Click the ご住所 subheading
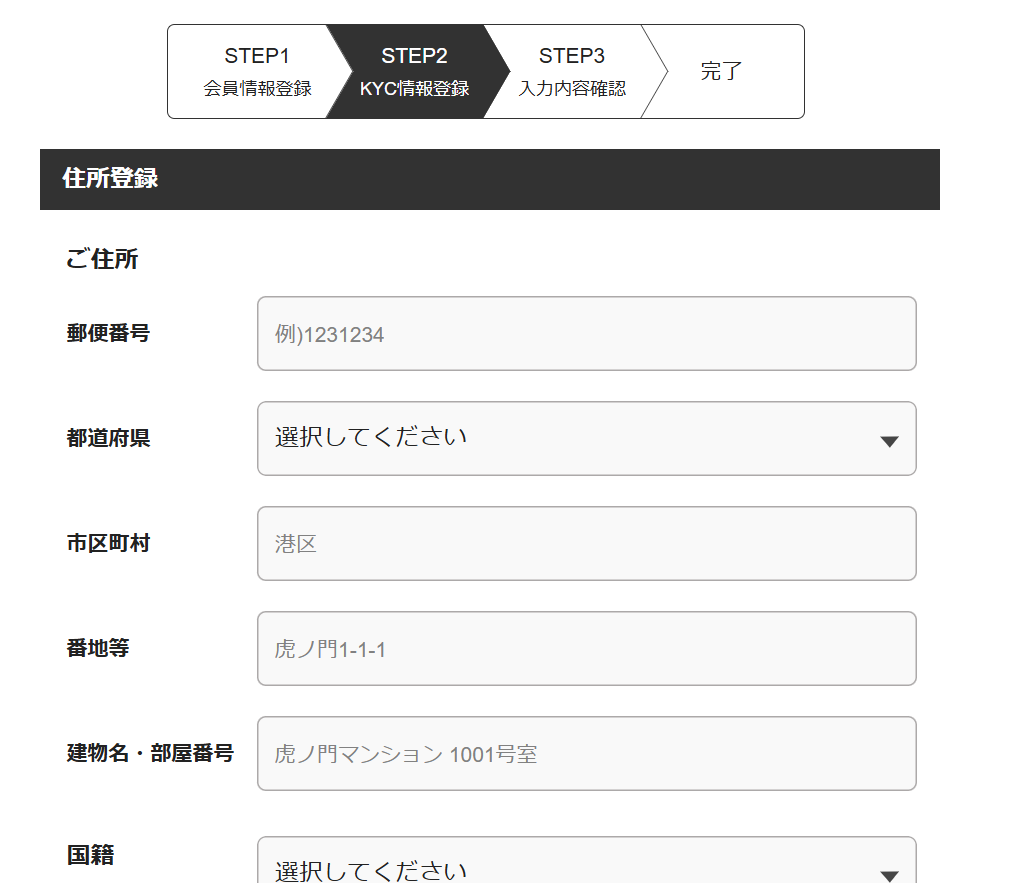 [102, 260]
